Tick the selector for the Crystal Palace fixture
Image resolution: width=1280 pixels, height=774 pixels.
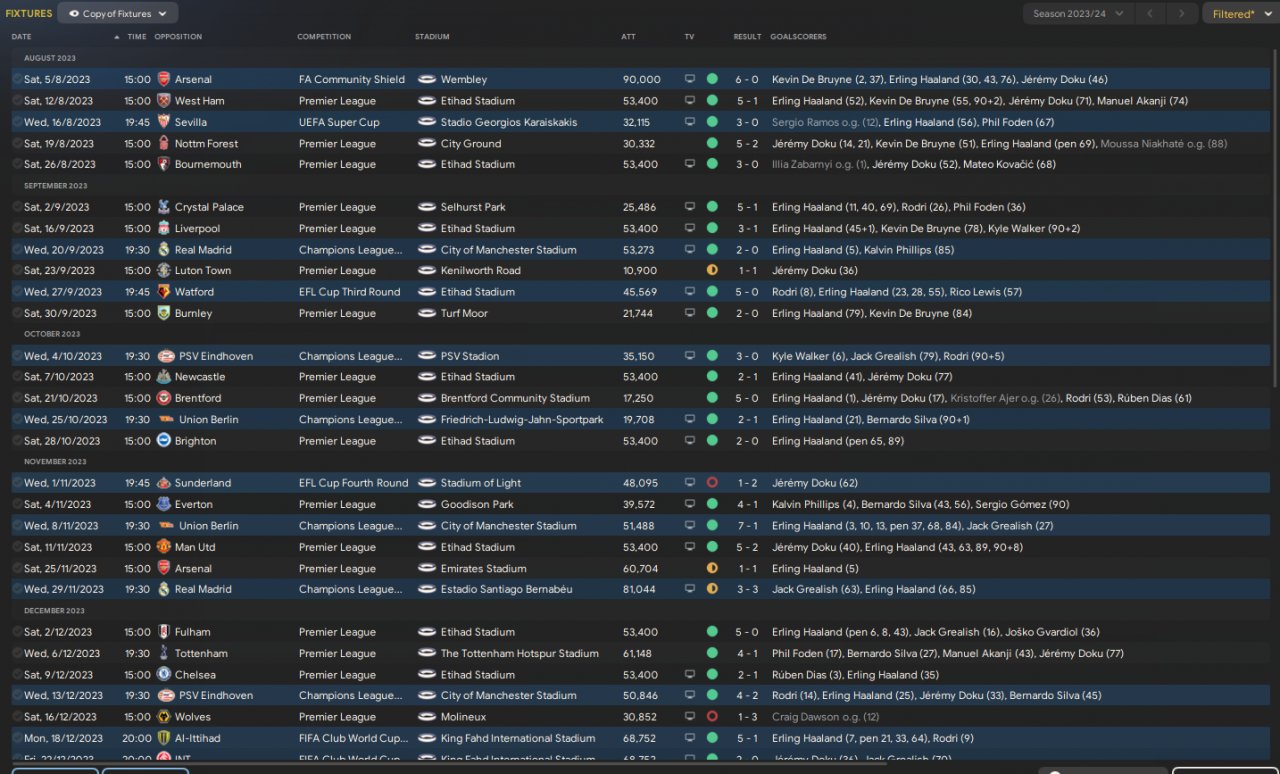[17, 207]
